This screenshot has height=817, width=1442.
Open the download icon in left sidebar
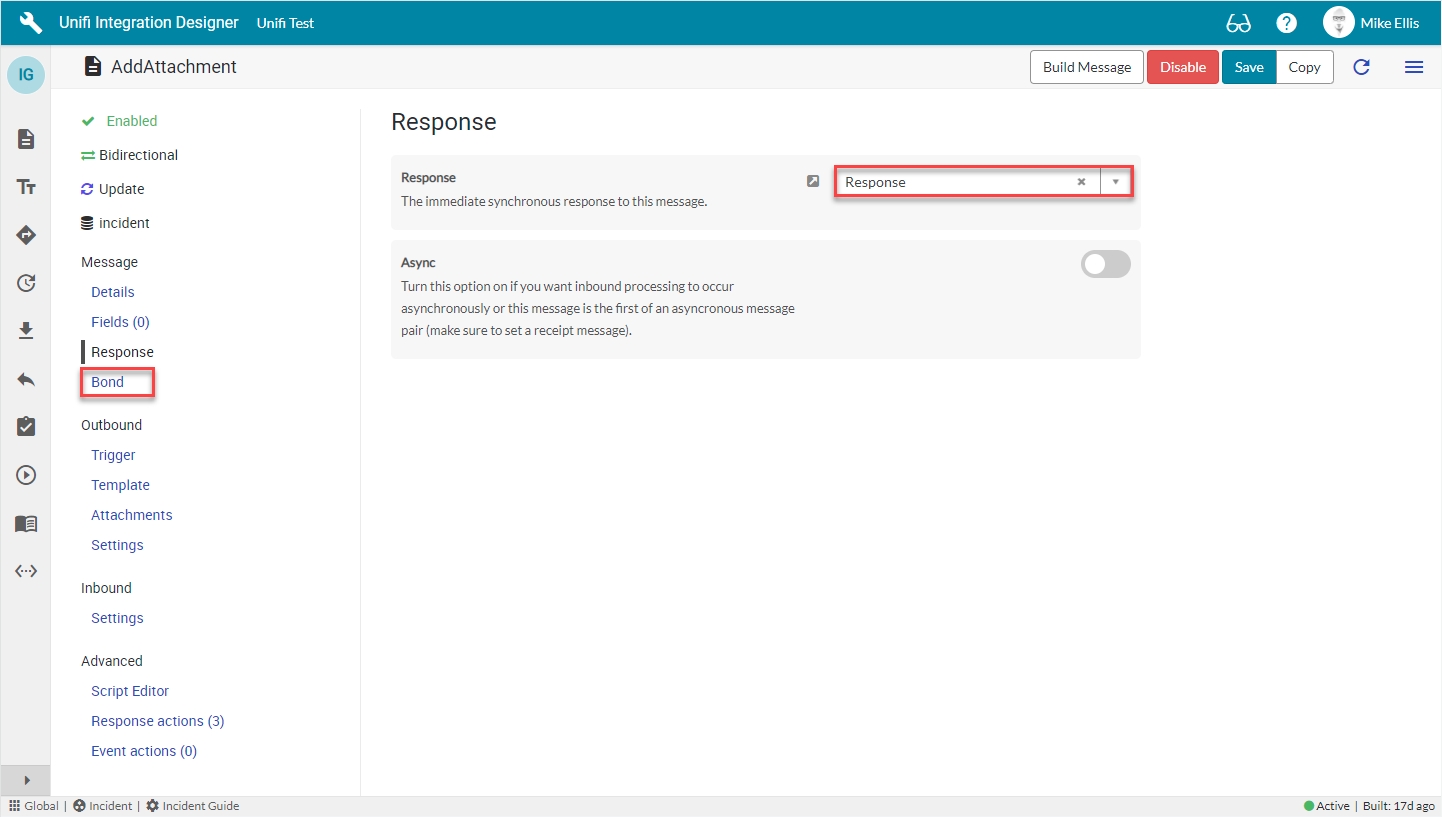click(x=27, y=331)
